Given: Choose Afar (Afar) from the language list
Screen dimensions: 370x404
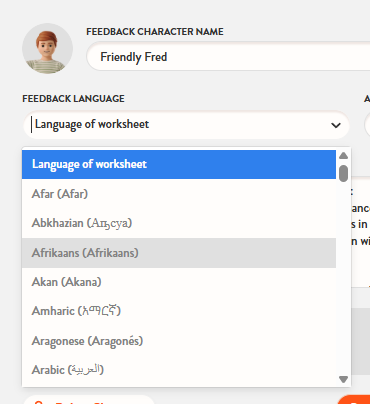Looking at the screenshot, I should tap(179, 194).
